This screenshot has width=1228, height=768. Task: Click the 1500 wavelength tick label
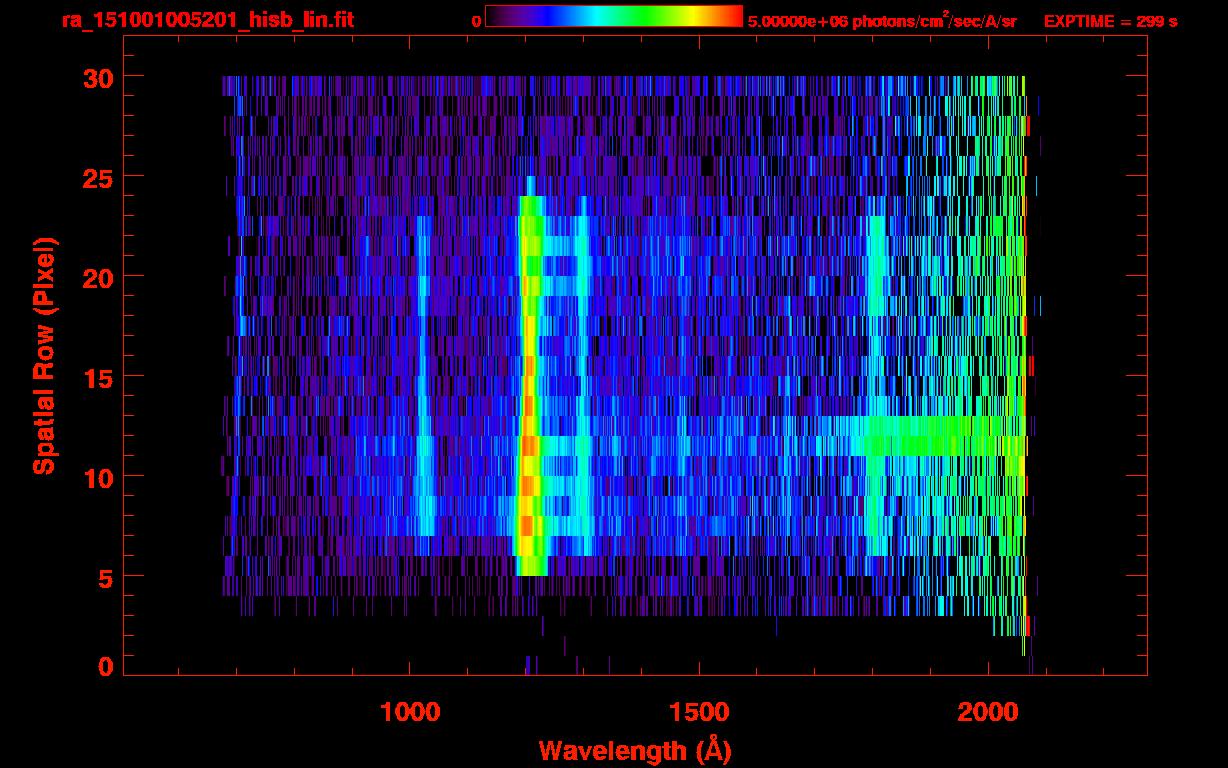[698, 712]
